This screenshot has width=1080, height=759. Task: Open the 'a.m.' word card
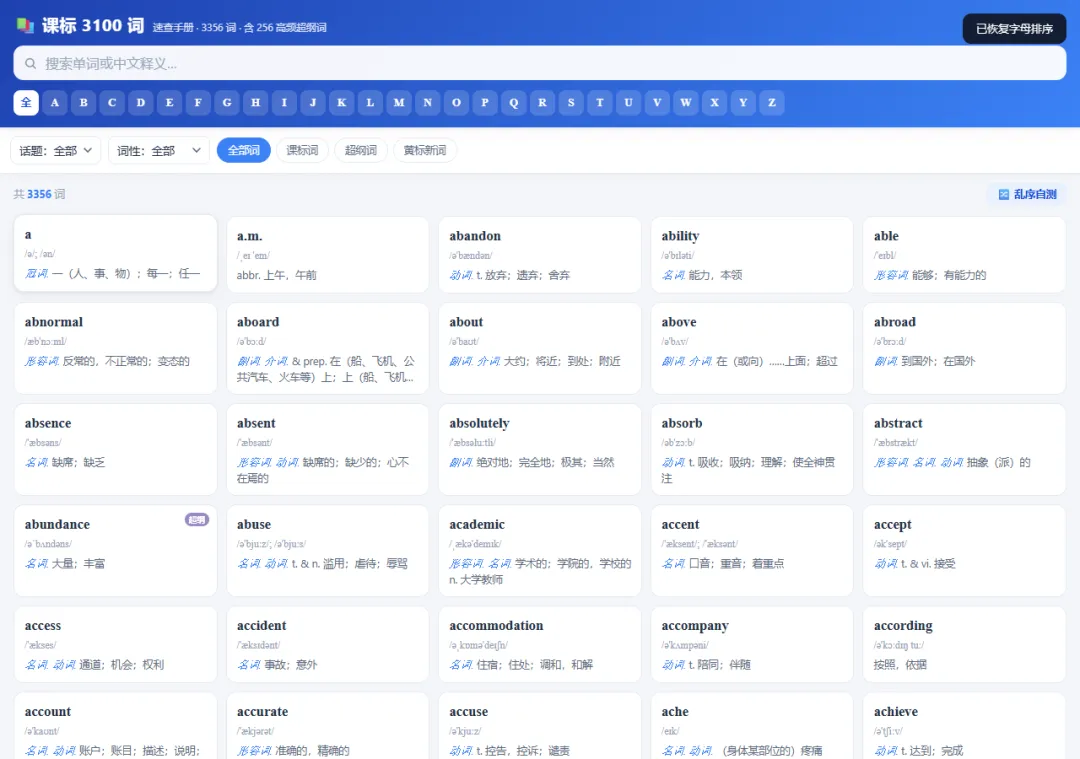(x=328, y=255)
